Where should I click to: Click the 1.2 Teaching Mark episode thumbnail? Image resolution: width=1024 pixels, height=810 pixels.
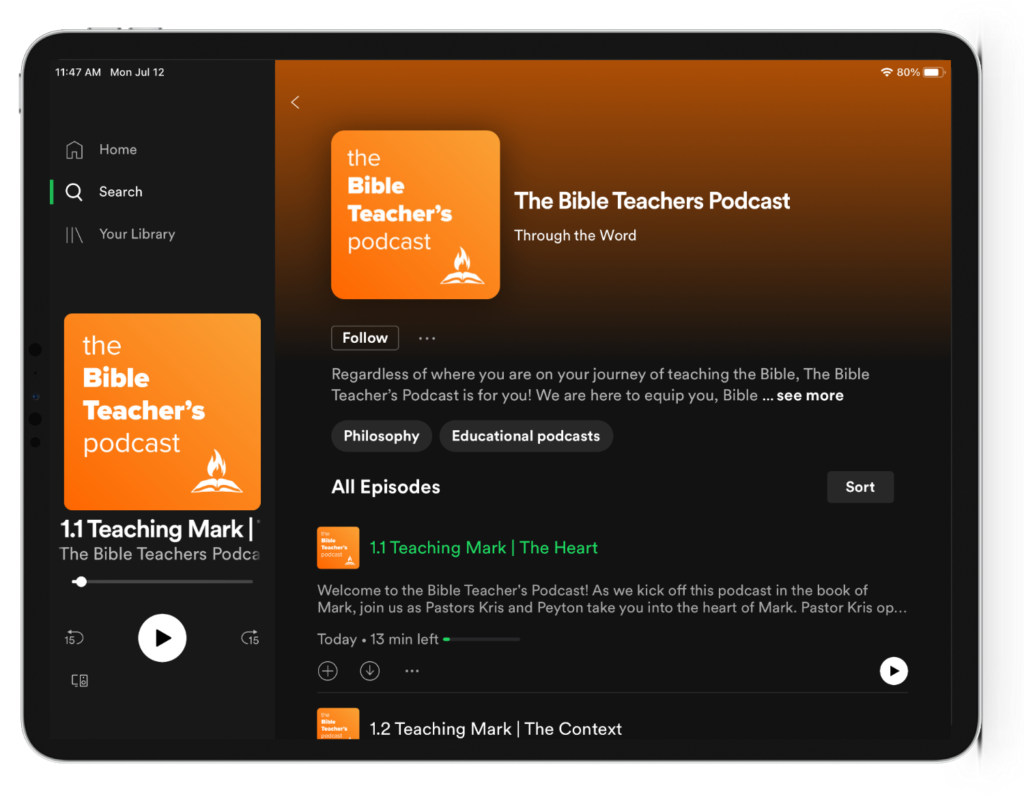point(338,724)
